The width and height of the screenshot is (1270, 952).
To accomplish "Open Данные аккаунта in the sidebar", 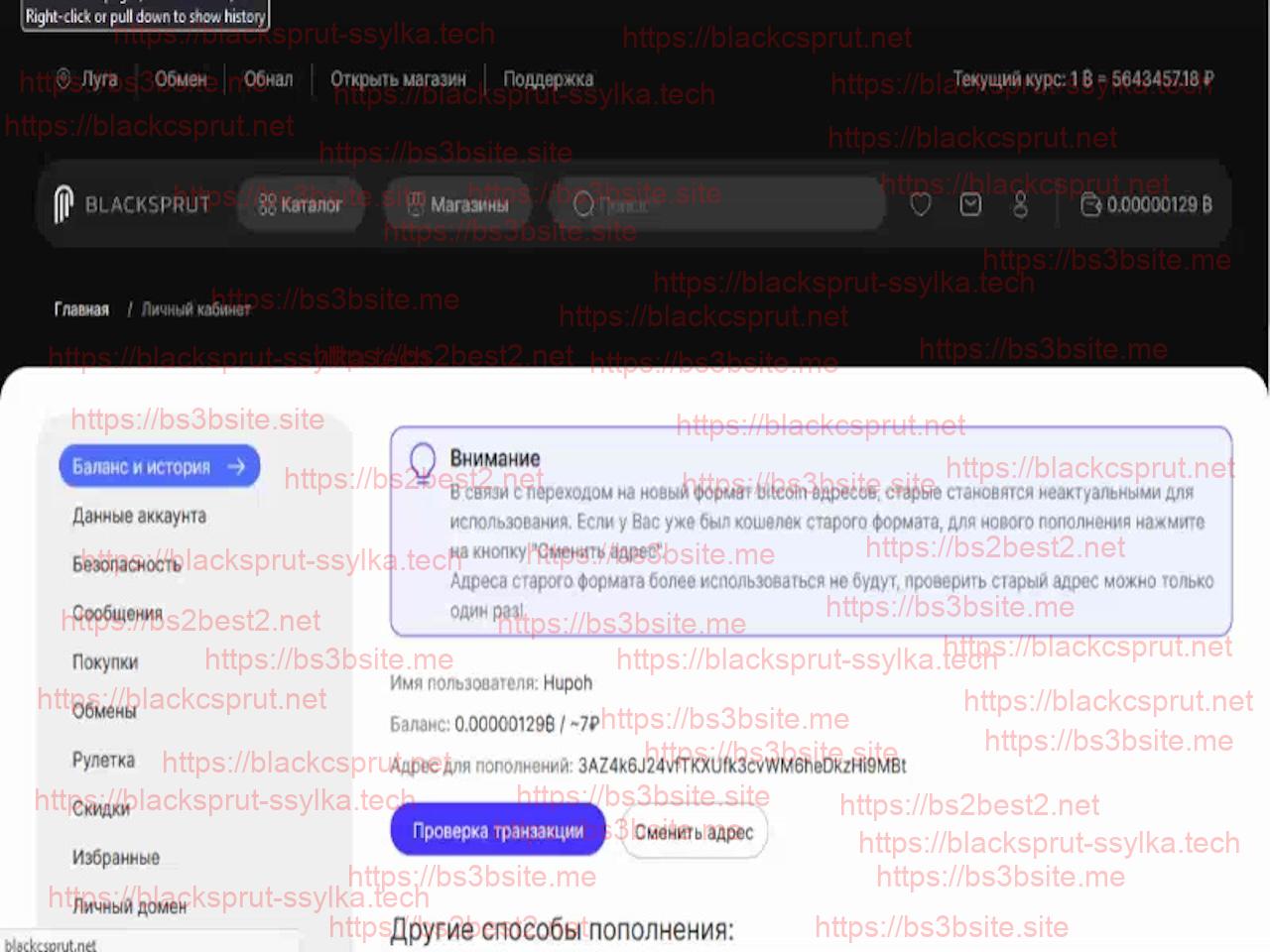I will tap(139, 516).
